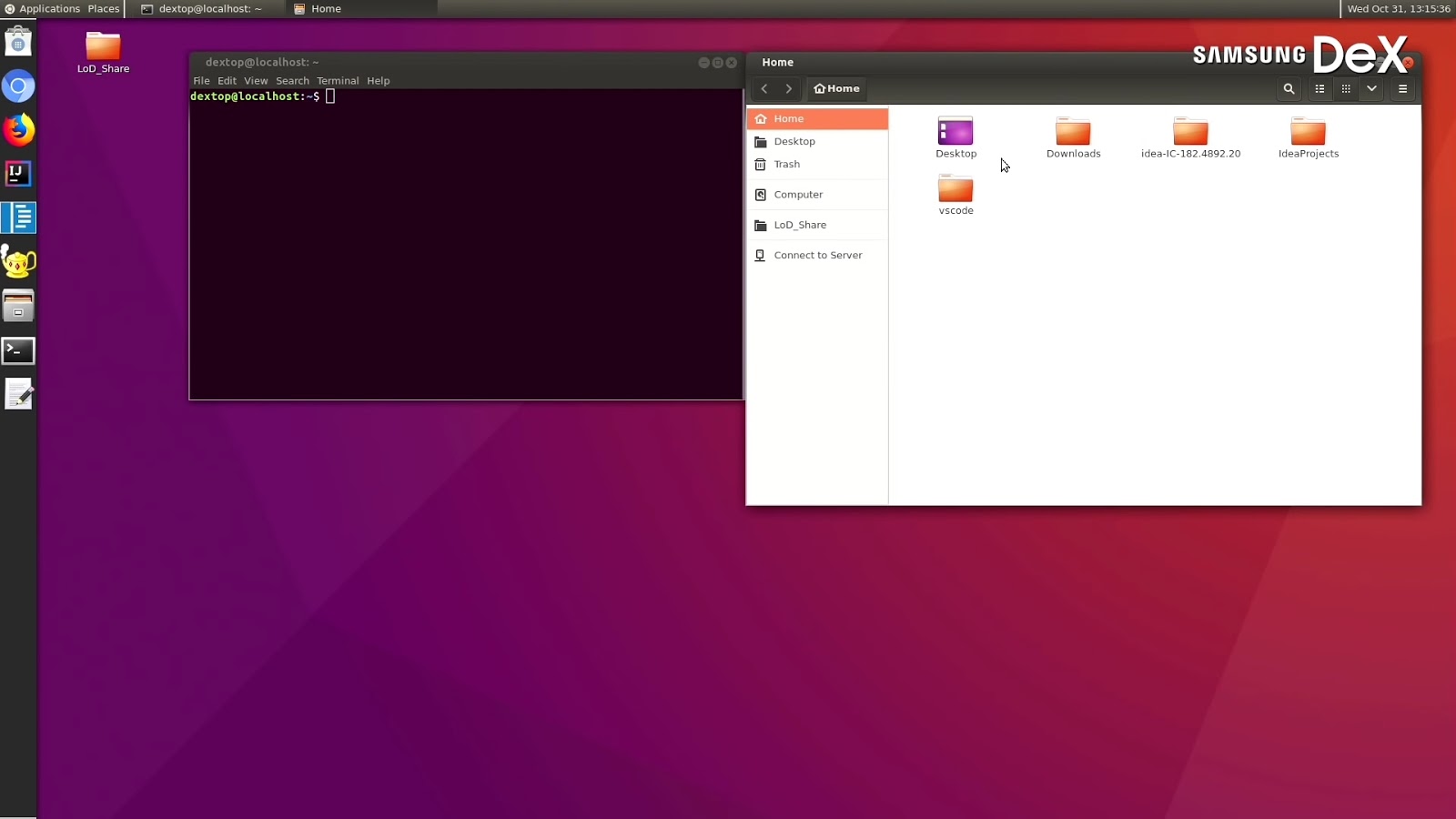This screenshot has height=819, width=1456.
Task: Open the LoD_Share folder on desktop
Action: pos(103,45)
